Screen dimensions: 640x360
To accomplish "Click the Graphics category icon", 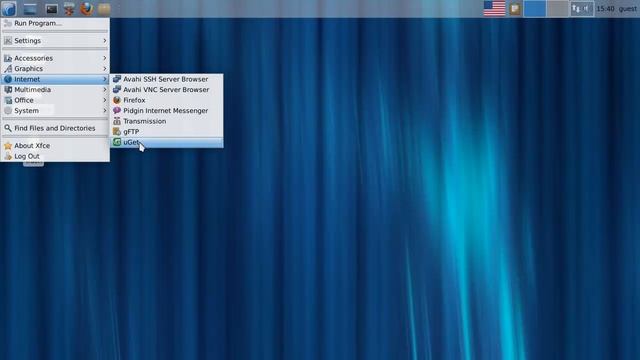I will 8,69.
